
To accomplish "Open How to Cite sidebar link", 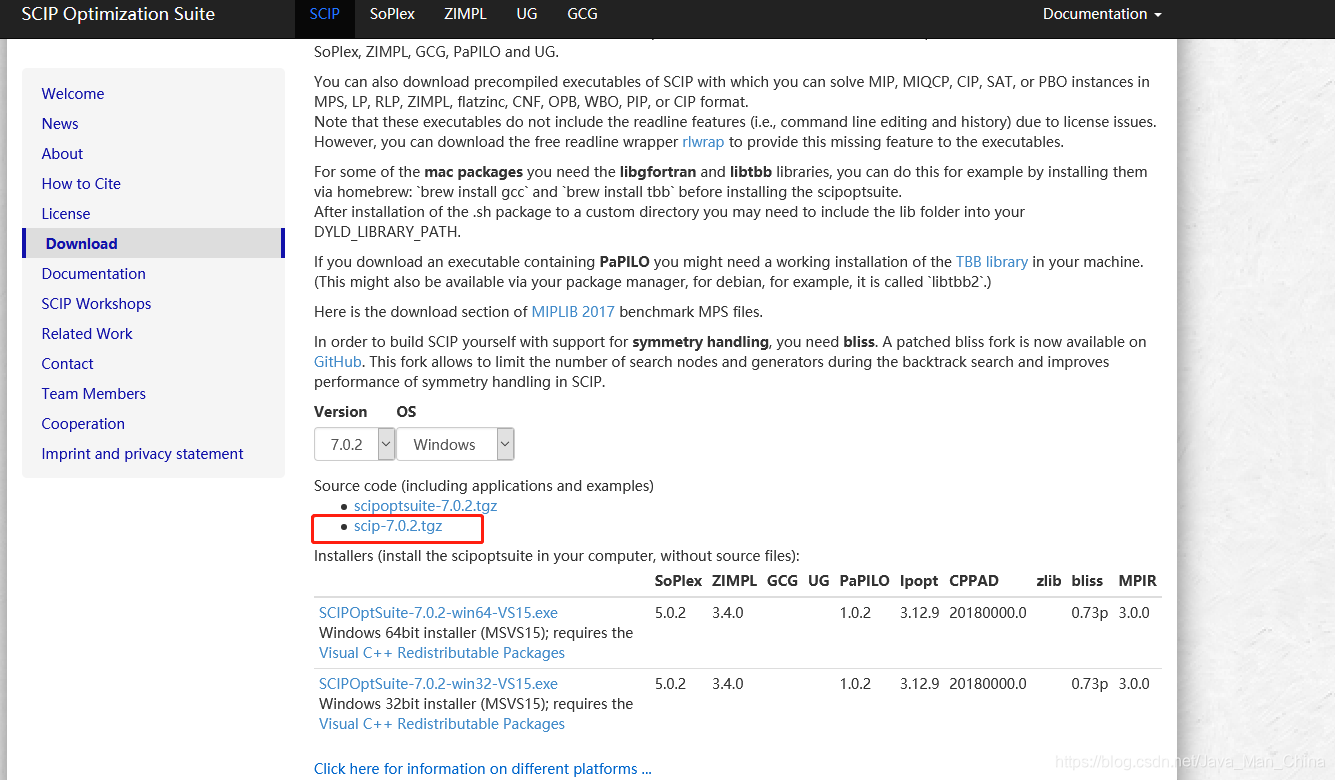I will coord(81,184).
